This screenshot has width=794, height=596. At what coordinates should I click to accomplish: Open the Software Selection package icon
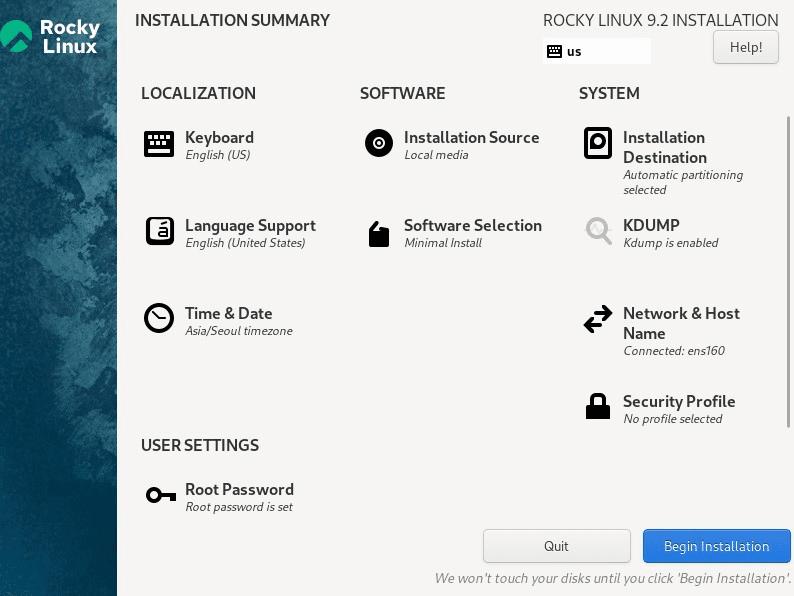(x=378, y=234)
